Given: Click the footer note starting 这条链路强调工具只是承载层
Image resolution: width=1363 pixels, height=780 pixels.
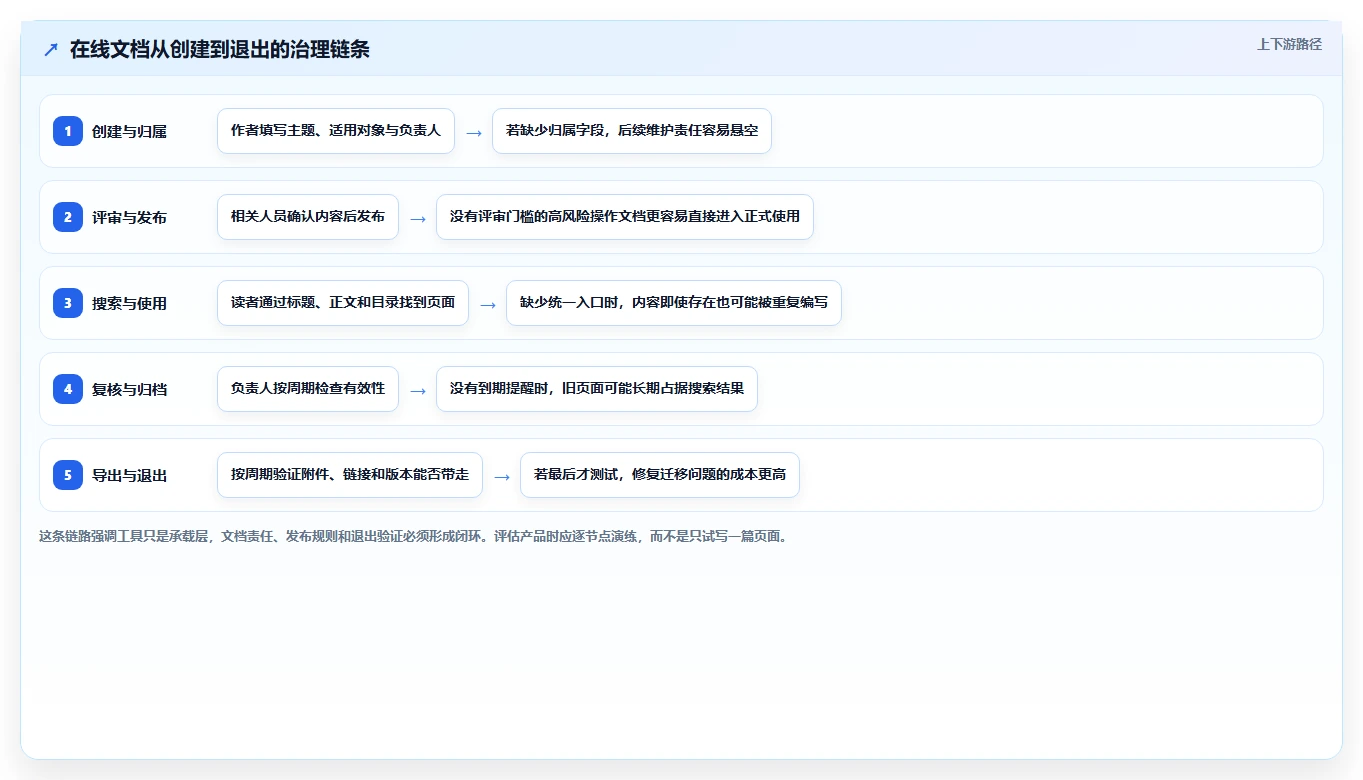Looking at the screenshot, I should click(x=413, y=536).
